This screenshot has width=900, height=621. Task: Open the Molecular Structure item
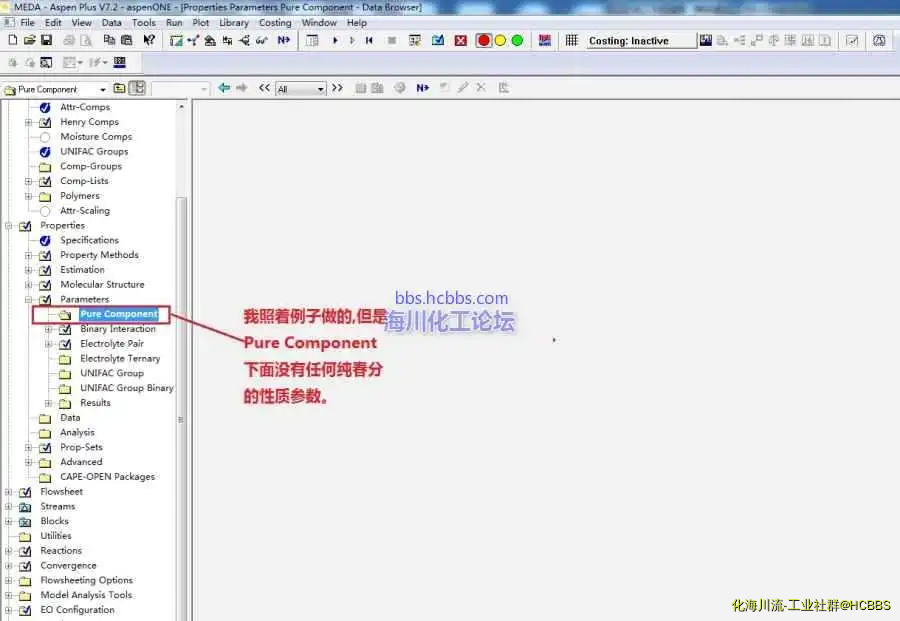point(102,285)
